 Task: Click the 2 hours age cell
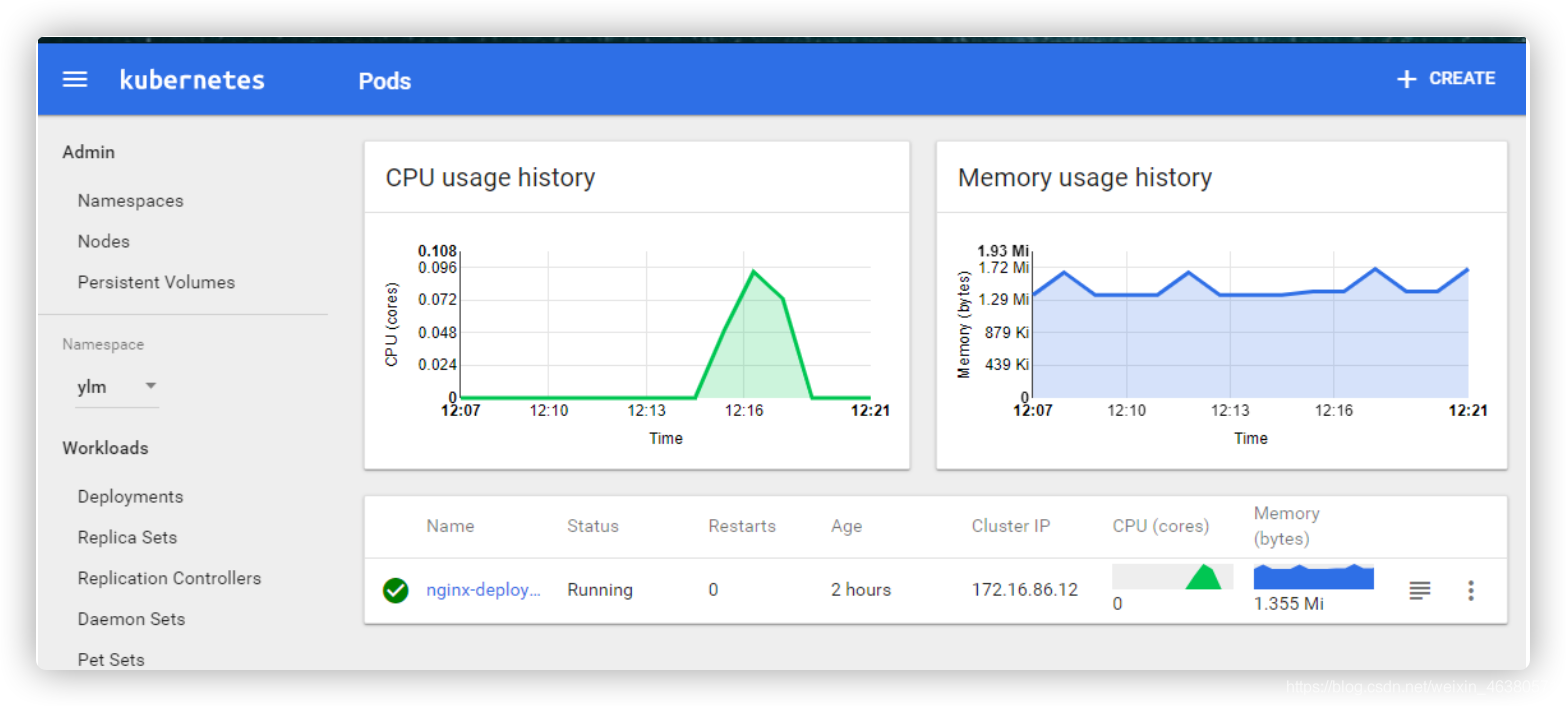[x=861, y=590]
